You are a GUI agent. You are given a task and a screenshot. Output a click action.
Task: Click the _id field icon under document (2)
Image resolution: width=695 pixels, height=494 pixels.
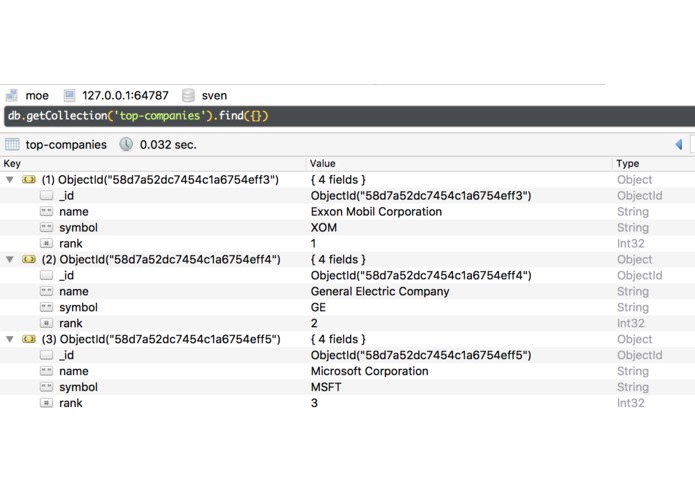[x=47, y=275]
